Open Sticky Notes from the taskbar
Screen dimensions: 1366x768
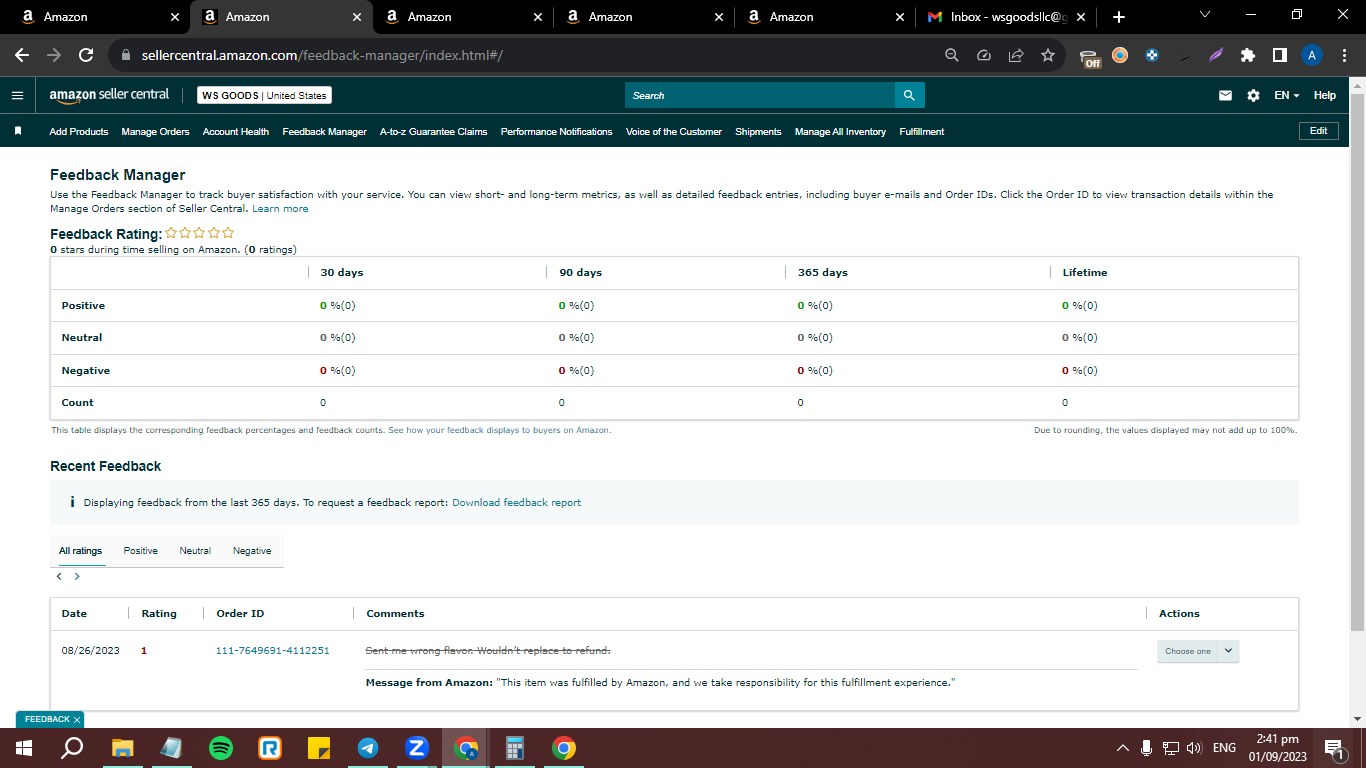click(318, 748)
